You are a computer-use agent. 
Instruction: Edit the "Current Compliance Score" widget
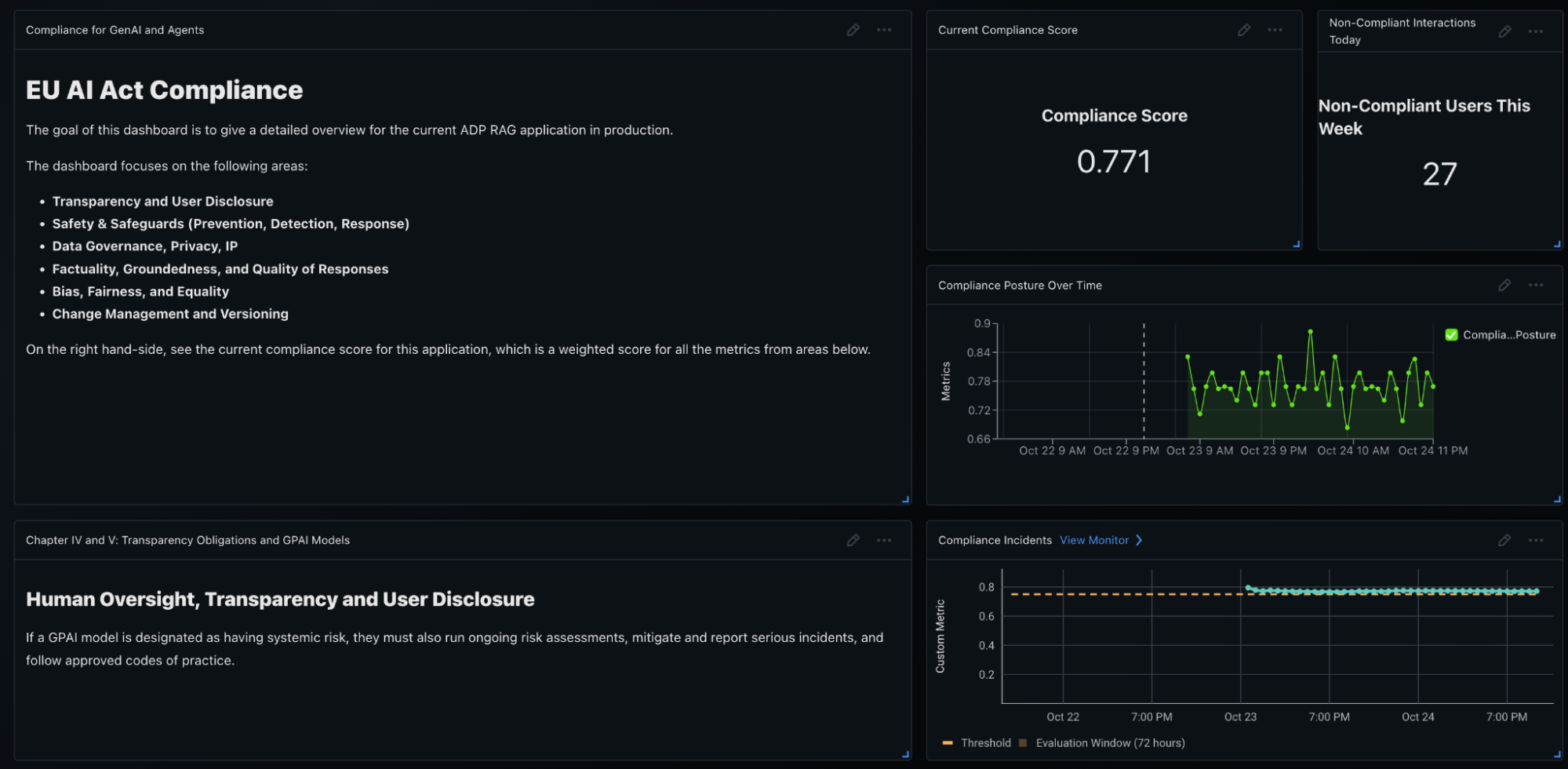coord(1243,30)
